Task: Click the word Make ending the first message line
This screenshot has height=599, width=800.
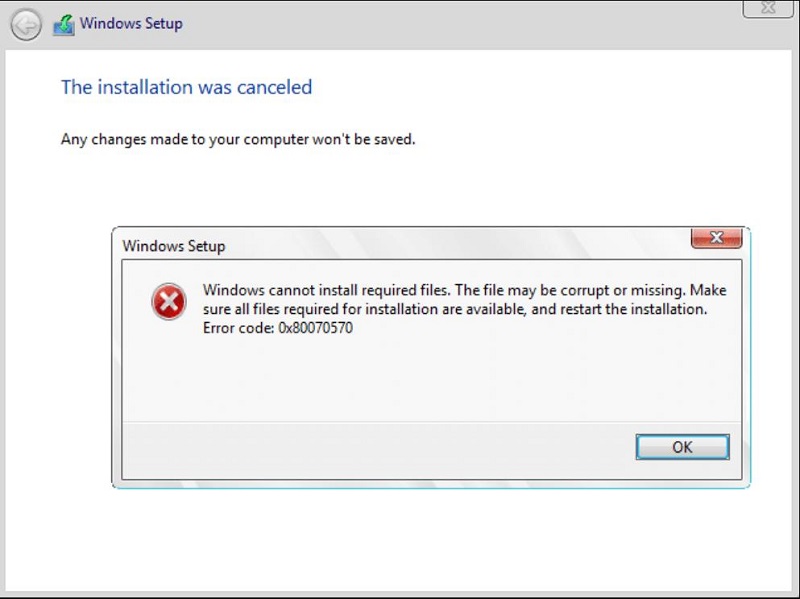Action: tap(708, 290)
